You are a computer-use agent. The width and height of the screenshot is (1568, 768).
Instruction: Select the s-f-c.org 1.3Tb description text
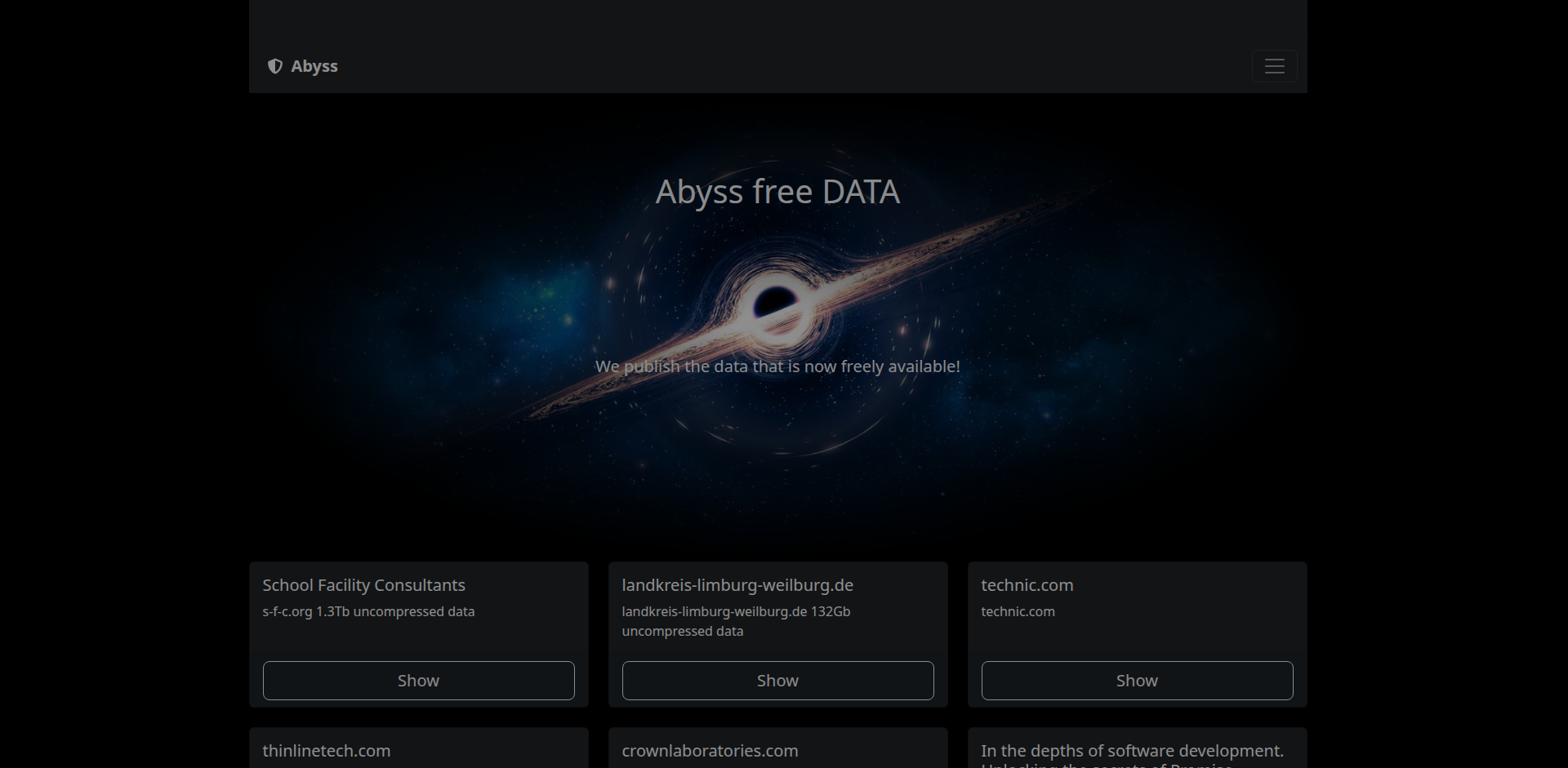[368, 611]
